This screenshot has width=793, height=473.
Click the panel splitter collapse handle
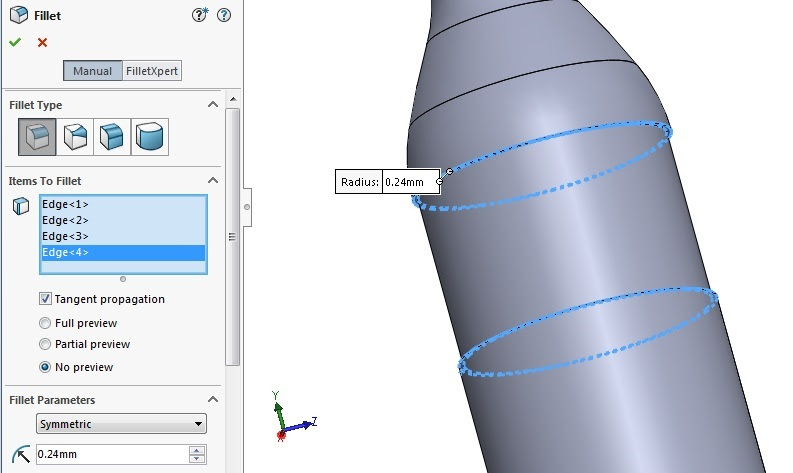tap(247, 207)
